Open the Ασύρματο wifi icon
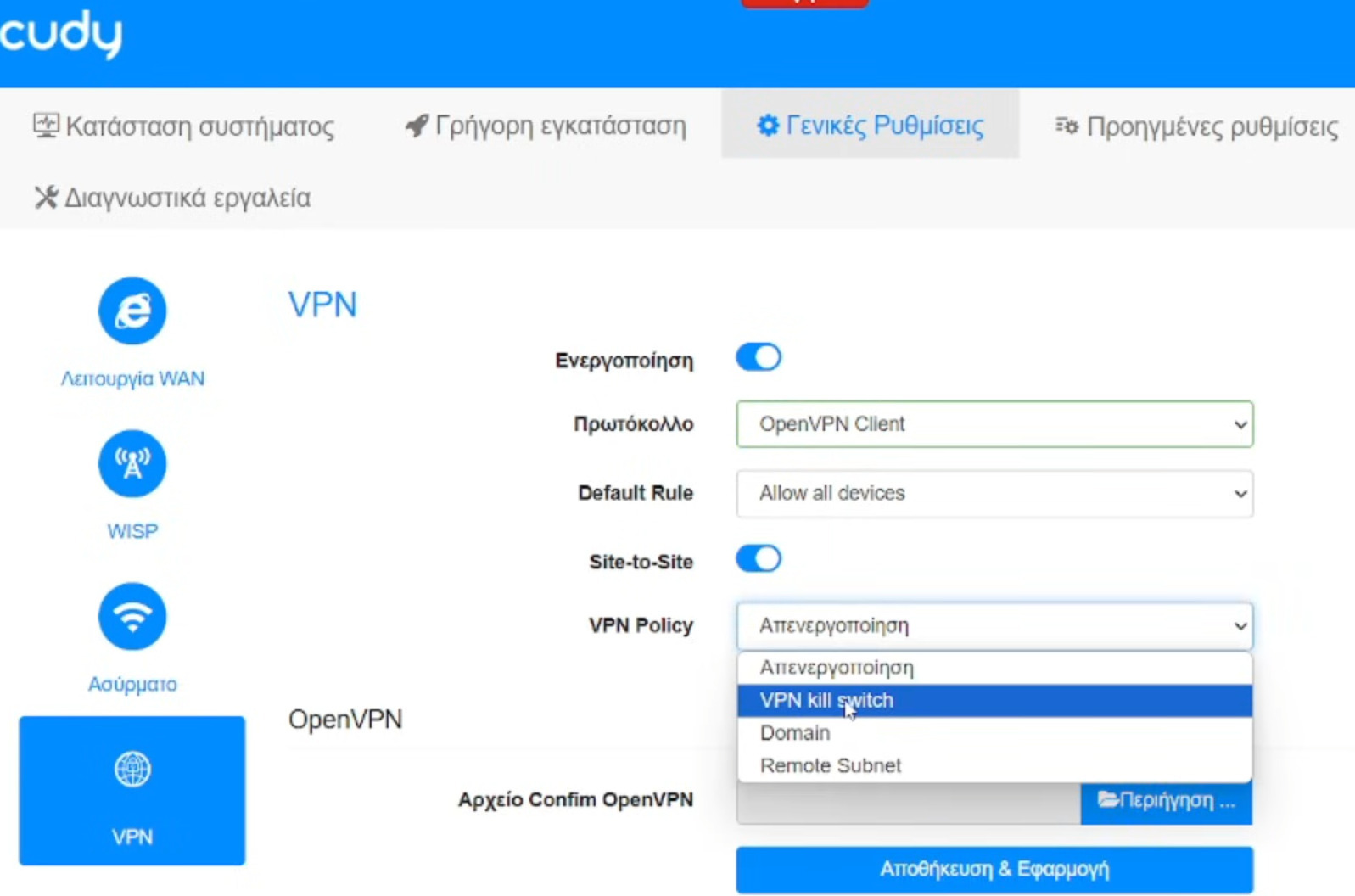 [132, 616]
